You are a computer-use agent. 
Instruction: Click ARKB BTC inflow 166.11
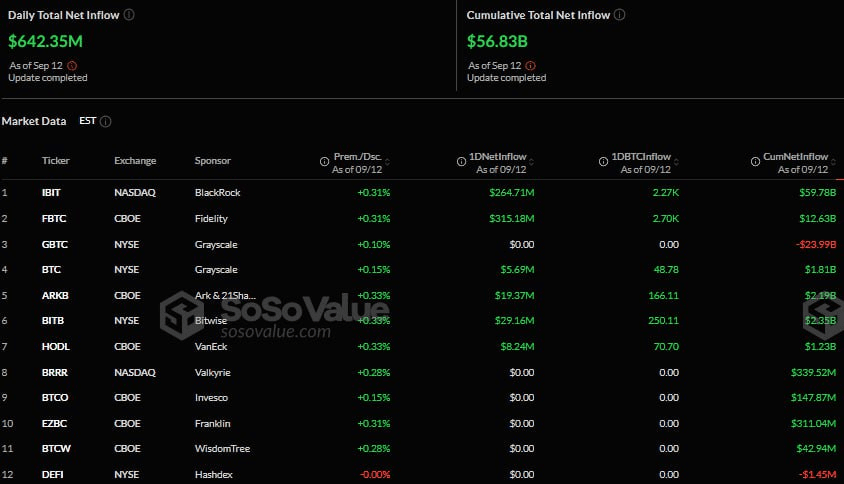pyautogui.click(x=663, y=296)
